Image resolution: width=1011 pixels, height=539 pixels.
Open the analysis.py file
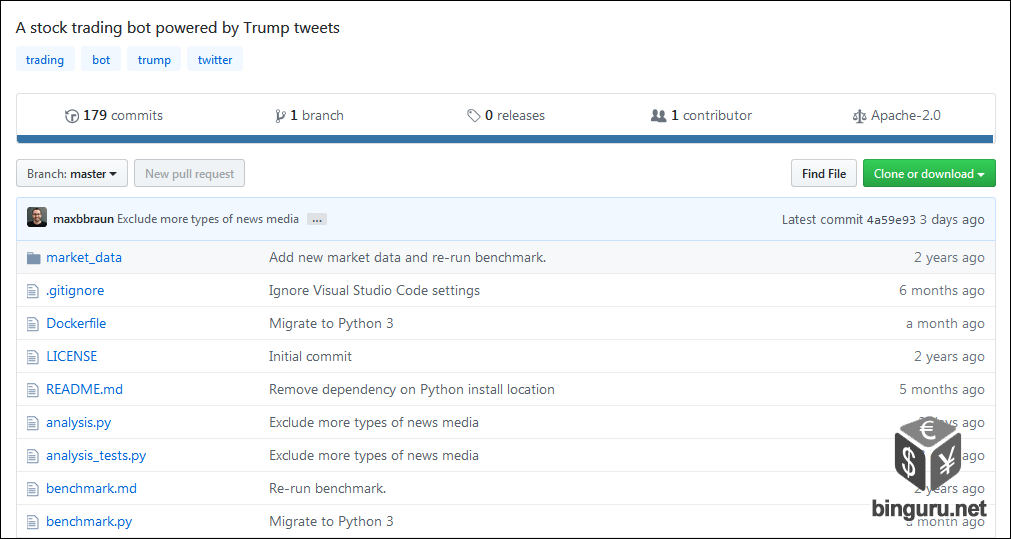[79, 422]
